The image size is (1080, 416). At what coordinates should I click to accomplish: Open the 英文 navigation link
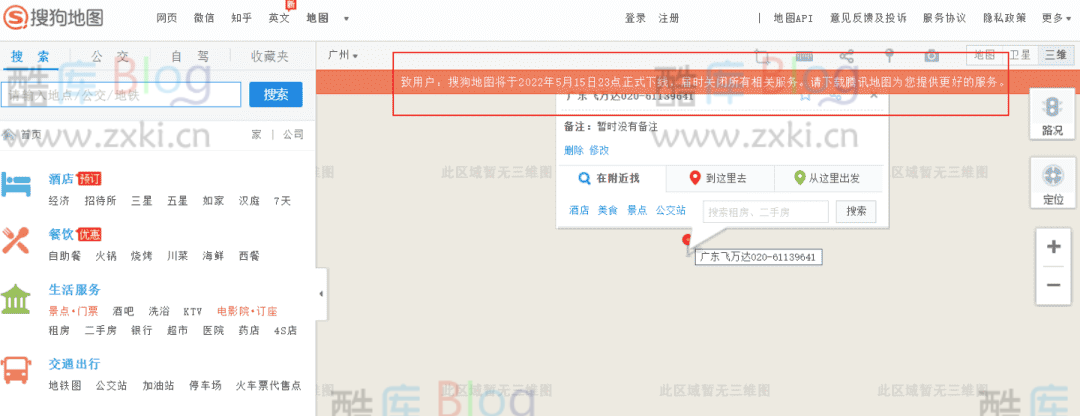[x=279, y=19]
